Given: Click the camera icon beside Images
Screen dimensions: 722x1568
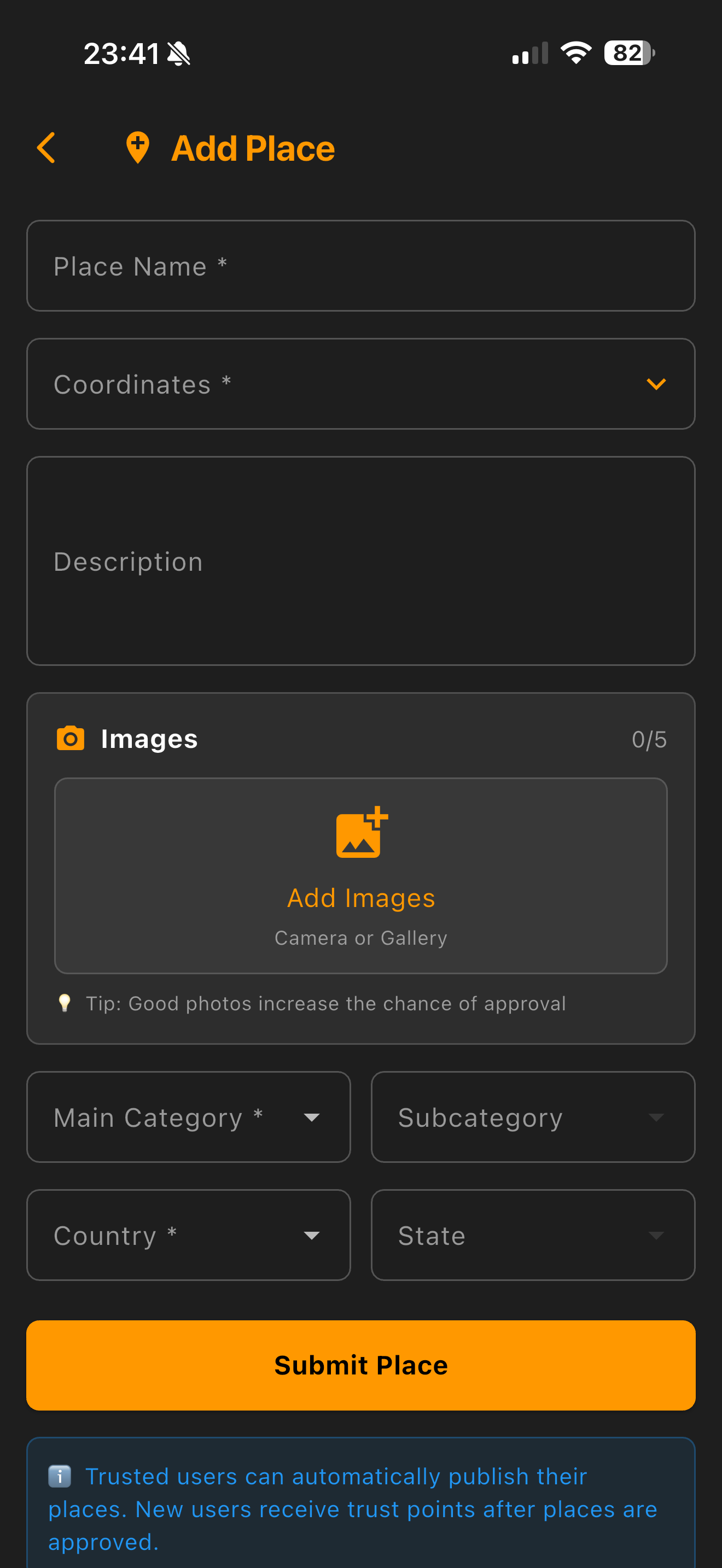Looking at the screenshot, I should click(x=71, y=738).
